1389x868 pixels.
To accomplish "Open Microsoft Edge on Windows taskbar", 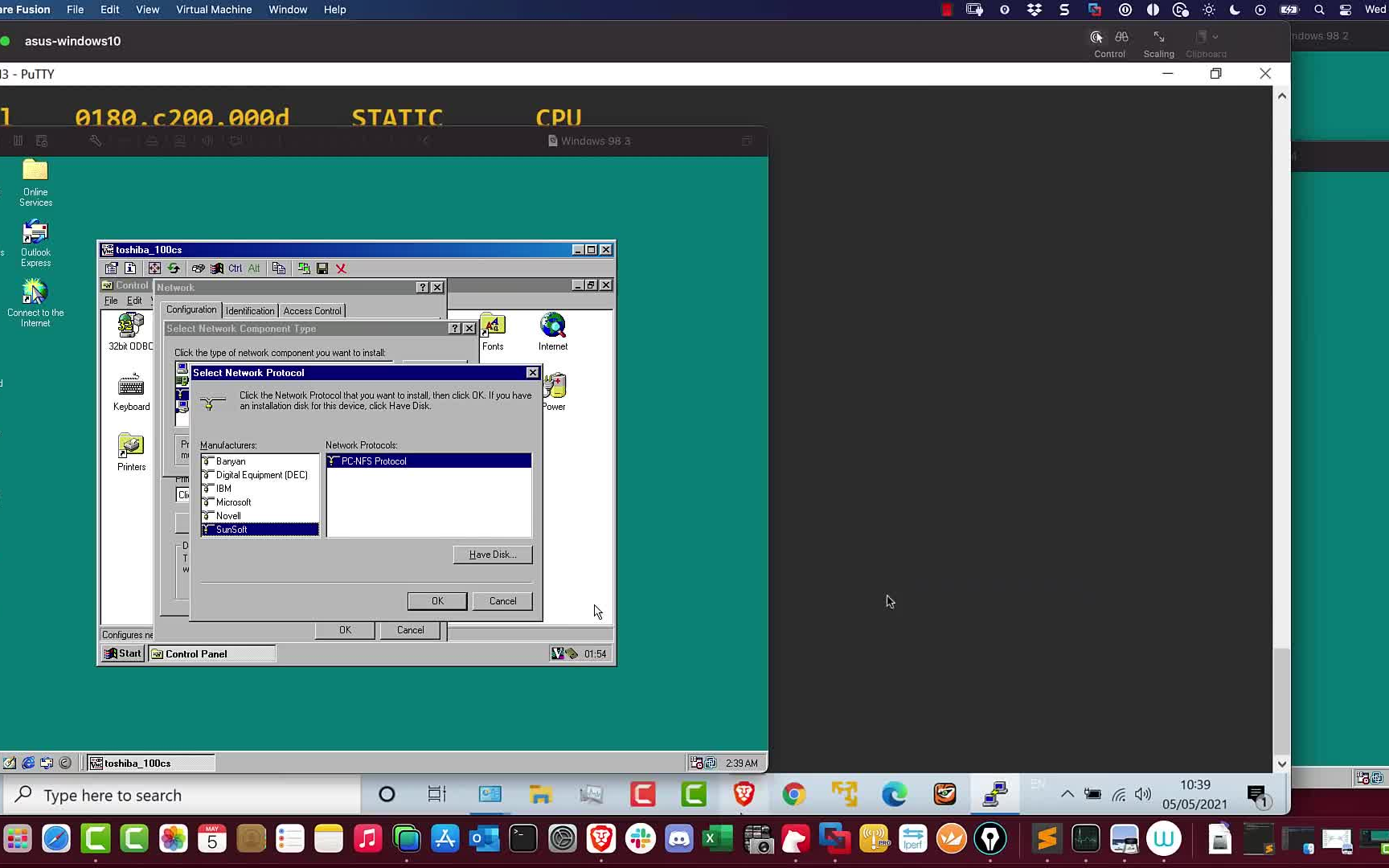I will click(895, 795).
